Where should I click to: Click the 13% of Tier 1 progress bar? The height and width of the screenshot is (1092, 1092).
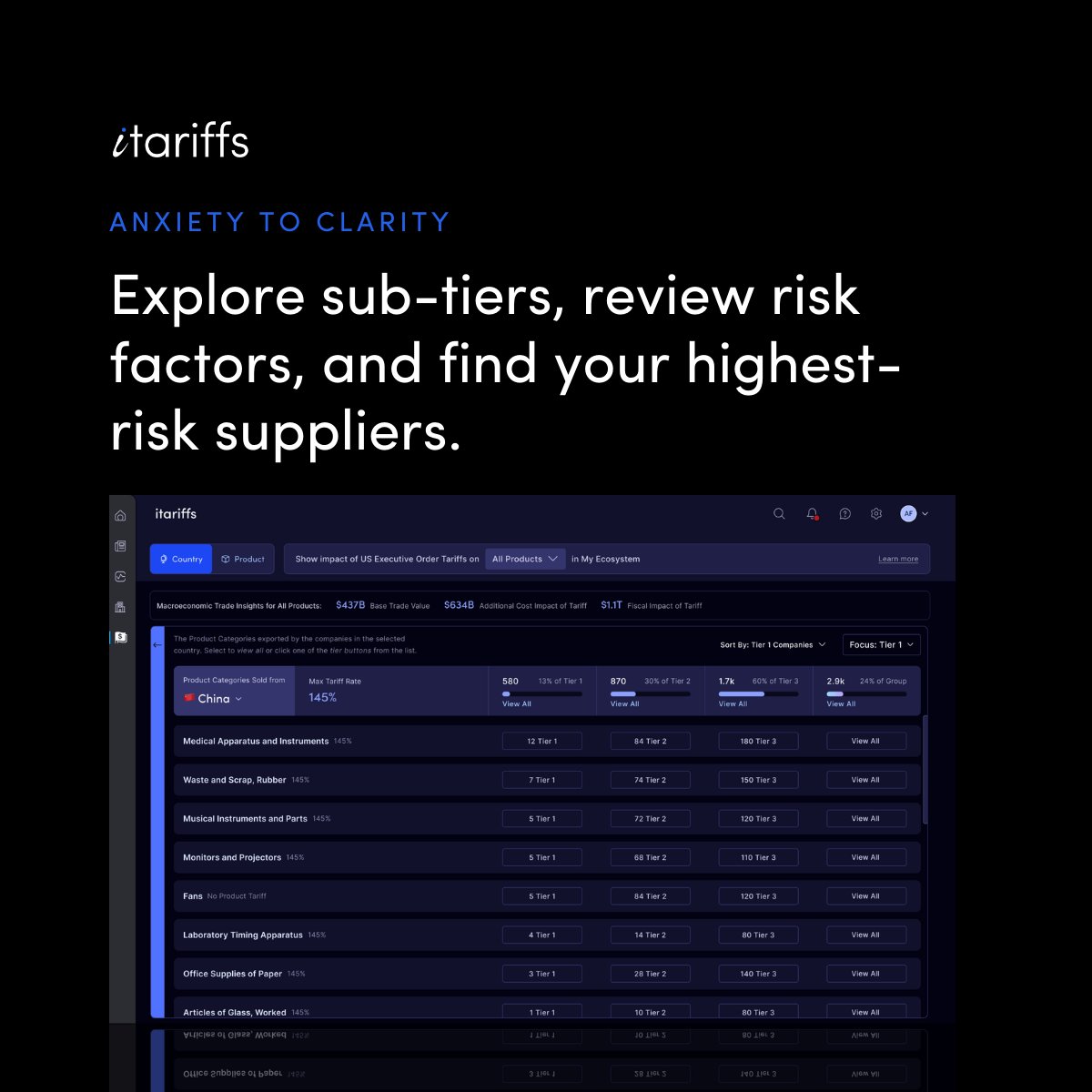coord(542,693)
